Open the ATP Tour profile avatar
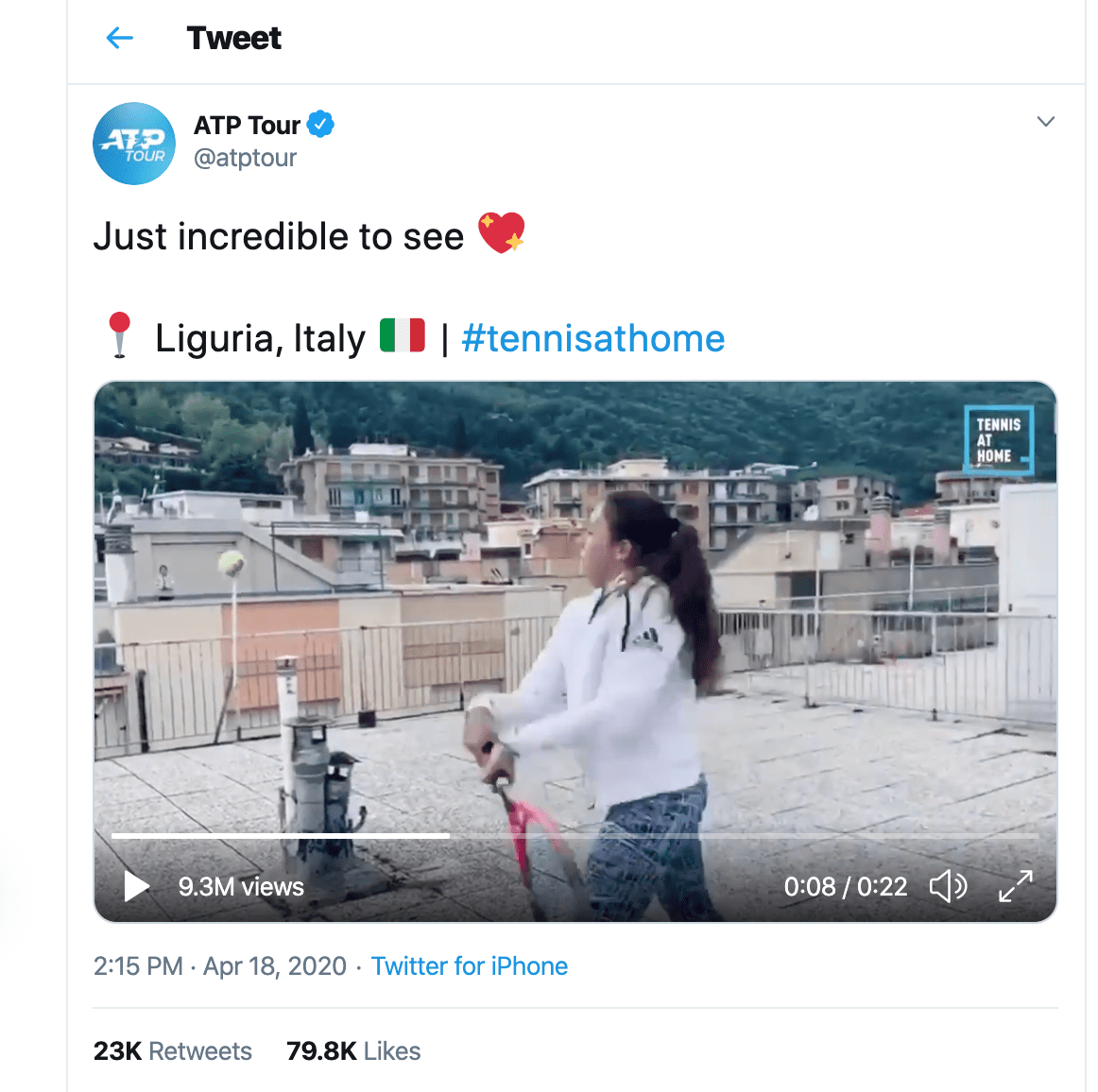 pyautogui.click(x=134, y=144)
